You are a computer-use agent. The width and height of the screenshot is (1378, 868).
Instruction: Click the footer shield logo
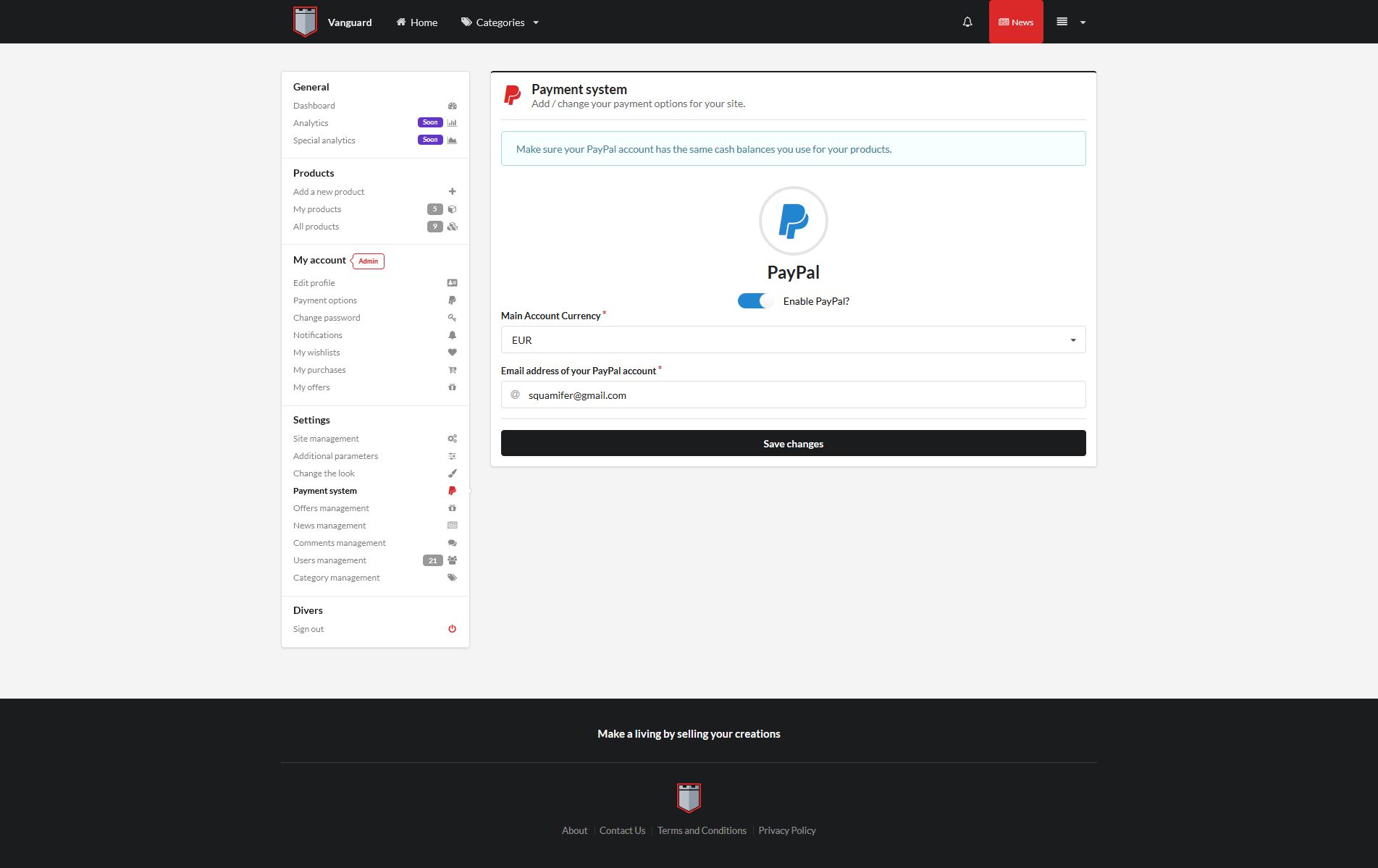pyautogui.click(x=689, y=798)
